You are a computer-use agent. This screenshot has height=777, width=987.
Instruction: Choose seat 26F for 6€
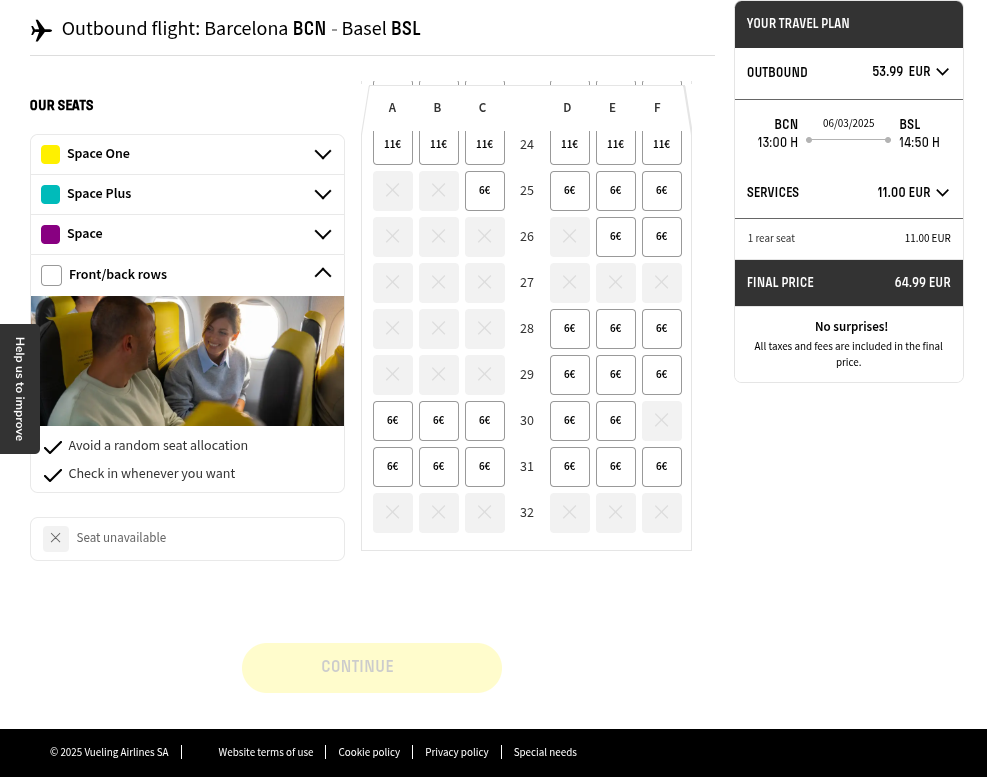pos(662,237)
